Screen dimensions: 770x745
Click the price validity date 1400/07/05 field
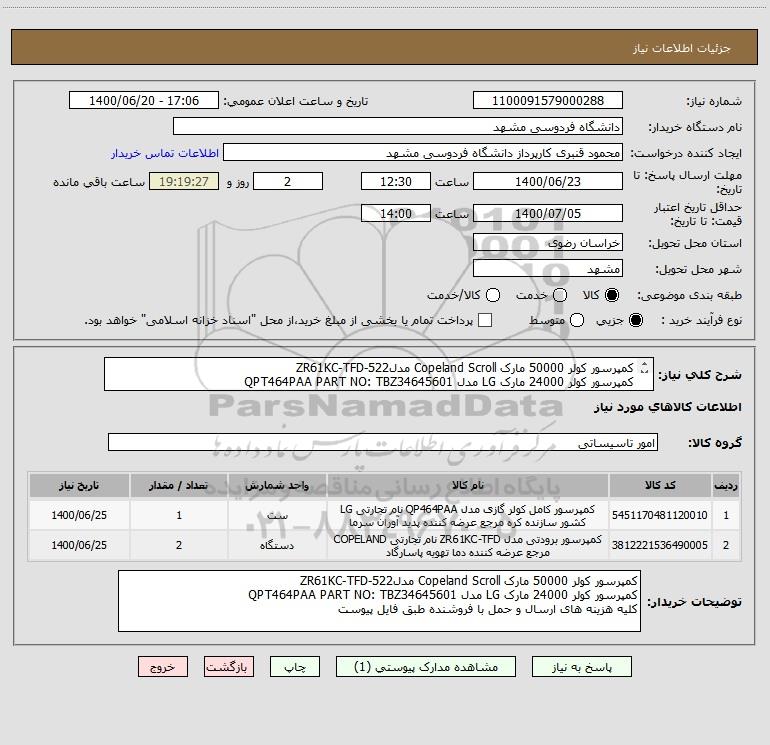pos(548,213)
